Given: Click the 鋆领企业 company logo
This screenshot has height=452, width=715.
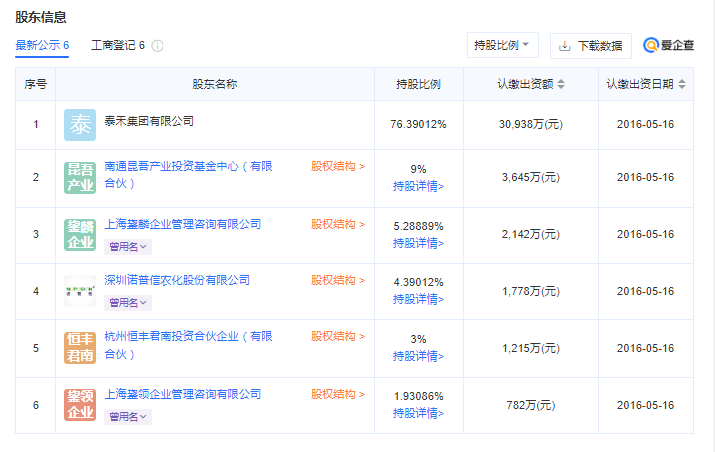Looking at the screenshot, I should [80, 405].
